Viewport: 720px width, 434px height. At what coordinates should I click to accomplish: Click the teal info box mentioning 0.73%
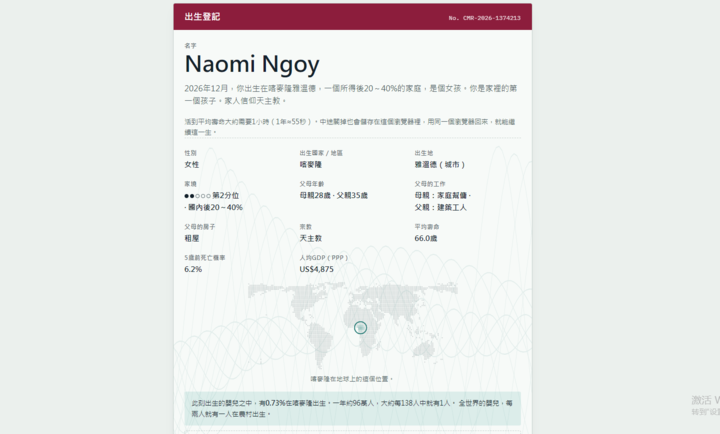353,408
